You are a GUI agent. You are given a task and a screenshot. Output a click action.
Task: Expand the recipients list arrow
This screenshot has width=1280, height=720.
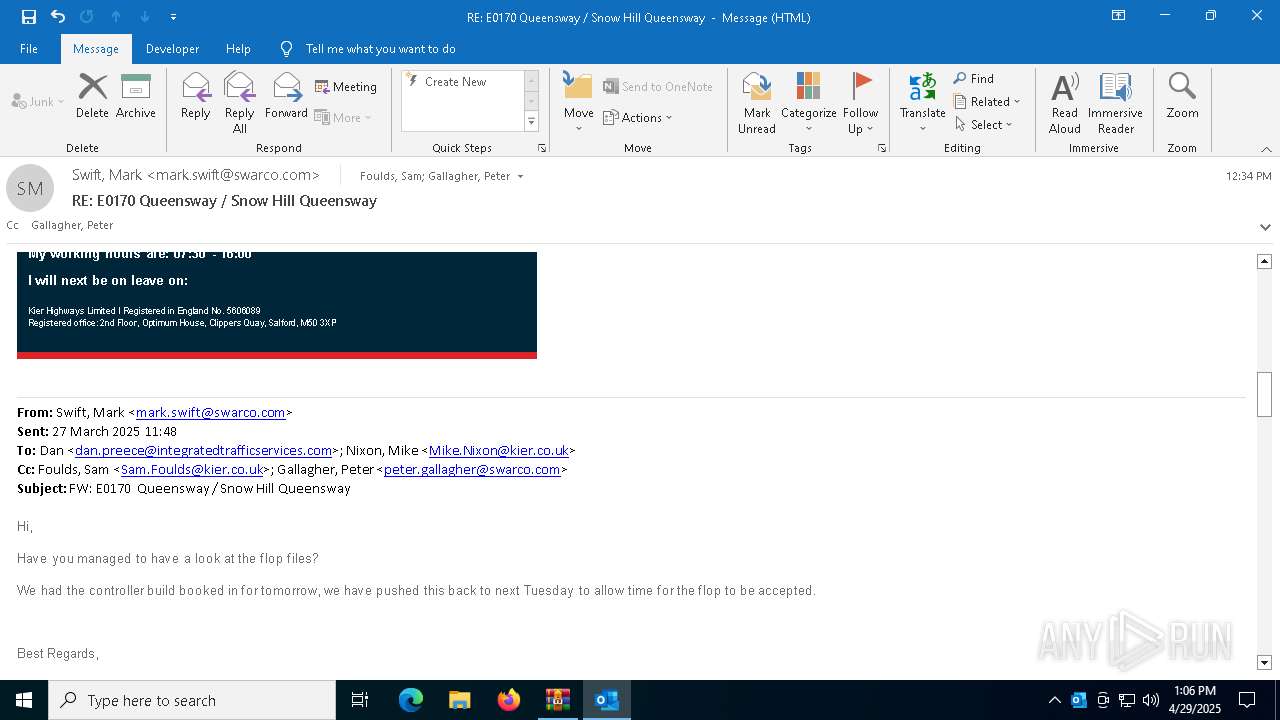coord(520,176)
